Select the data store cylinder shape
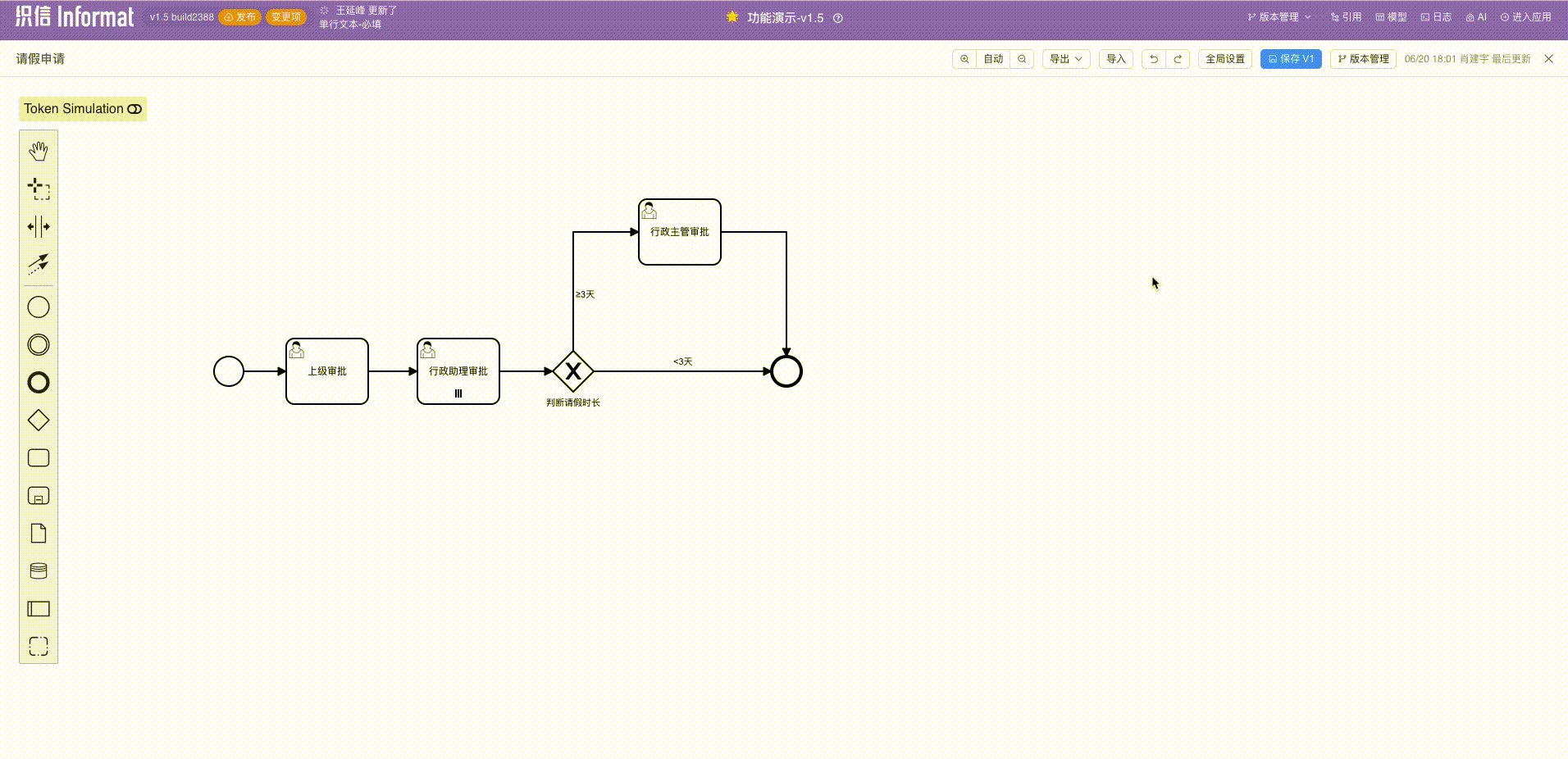1568x759 pixels. coord(38,570)
